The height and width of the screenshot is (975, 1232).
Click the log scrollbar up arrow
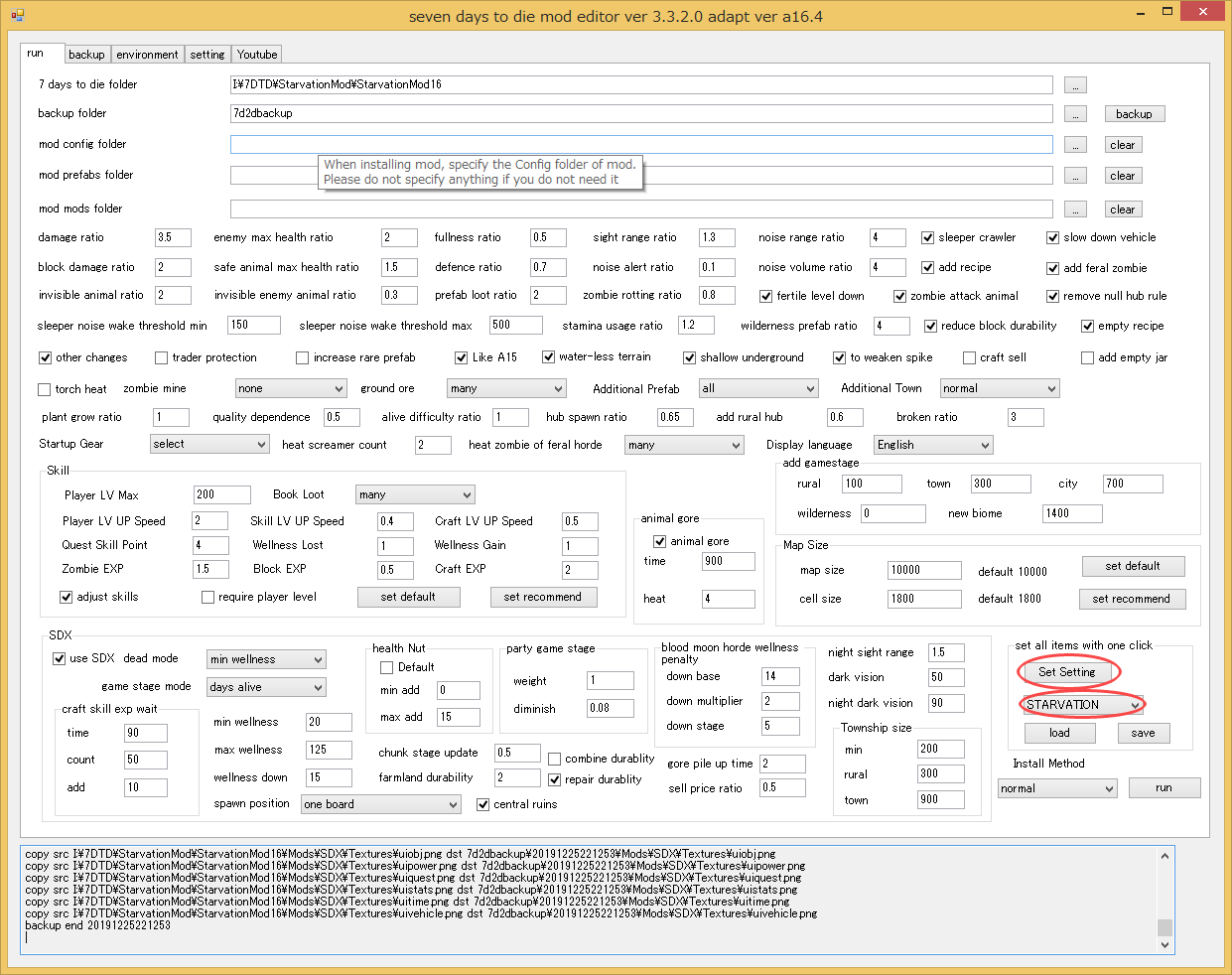(x=1166, y=855)
